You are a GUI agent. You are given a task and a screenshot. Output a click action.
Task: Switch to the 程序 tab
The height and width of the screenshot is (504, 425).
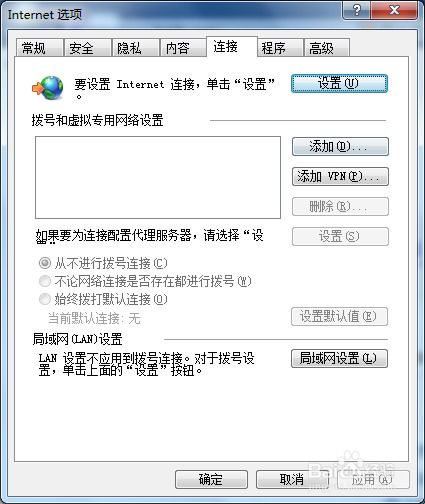pos(280,48)
